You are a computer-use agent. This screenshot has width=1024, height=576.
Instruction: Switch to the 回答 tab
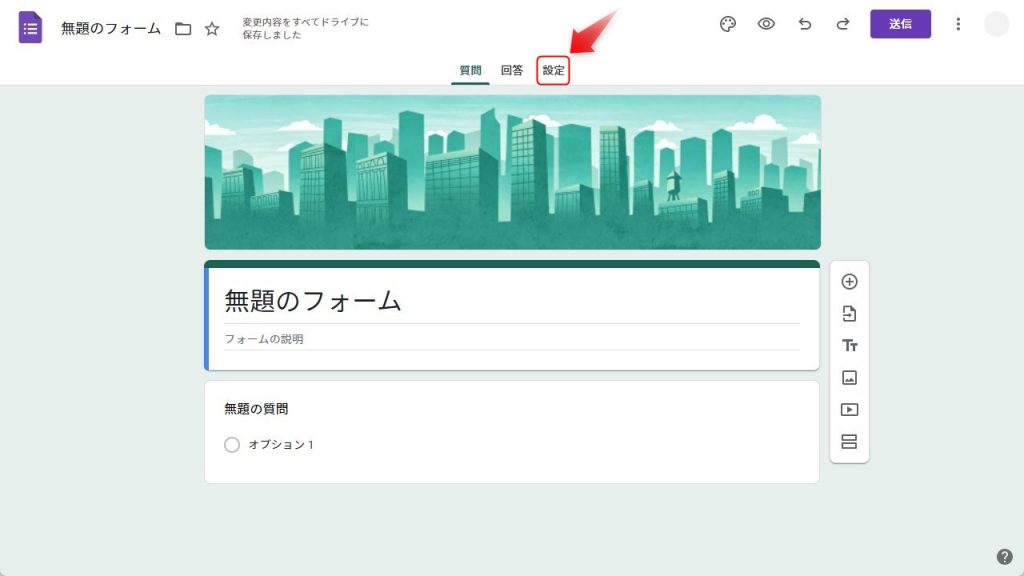[512, 71]
